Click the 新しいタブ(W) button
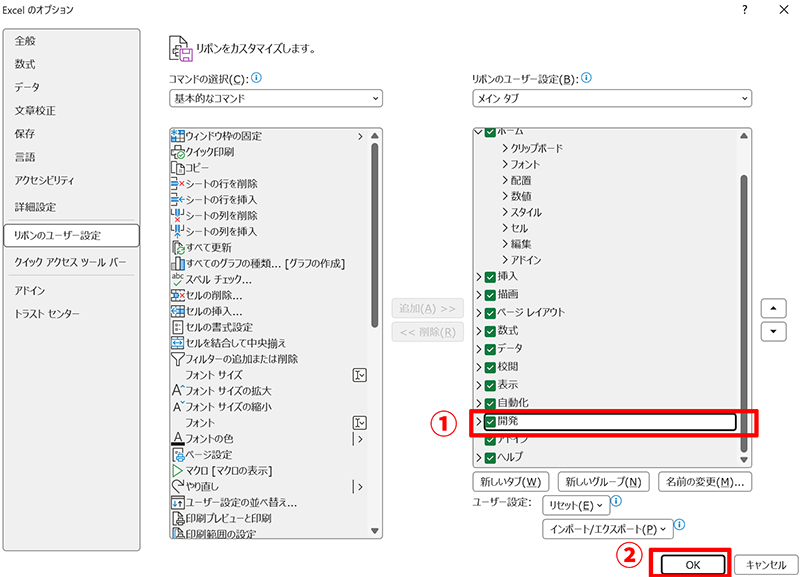Viewport: 800px width, 577px height. point(511,482)
